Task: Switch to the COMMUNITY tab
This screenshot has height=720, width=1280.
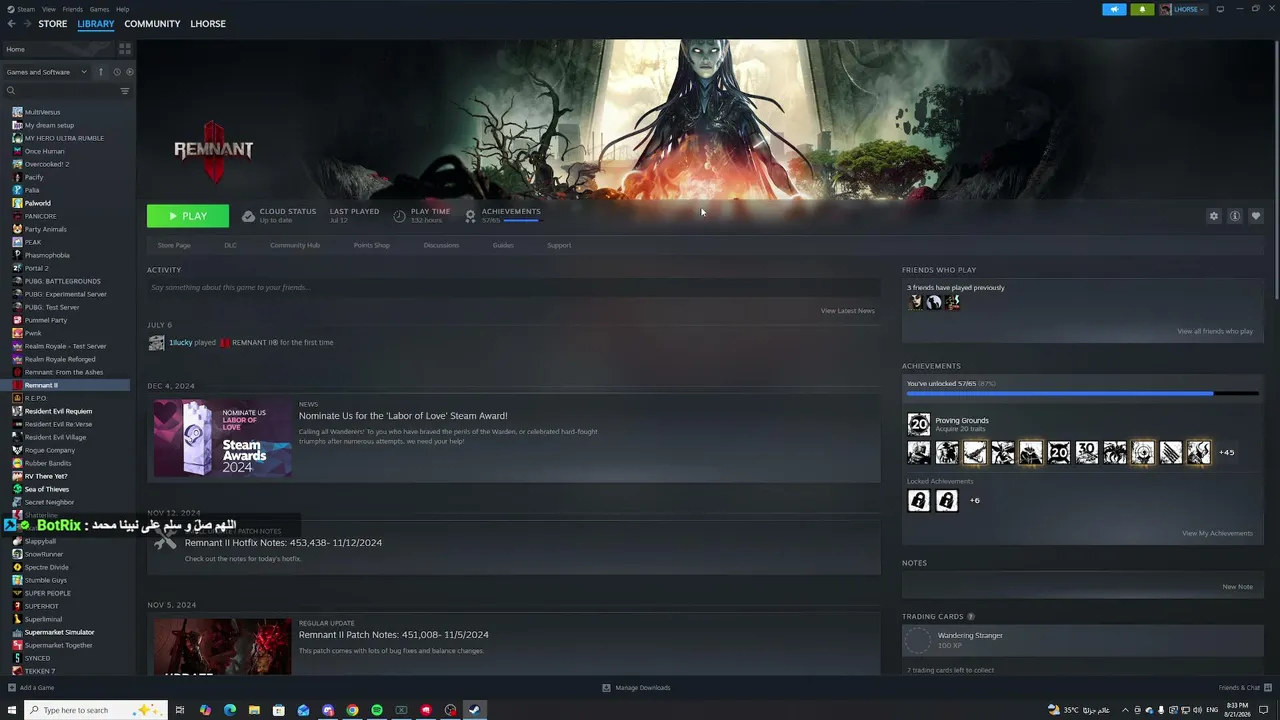Action: click(152, 24)
